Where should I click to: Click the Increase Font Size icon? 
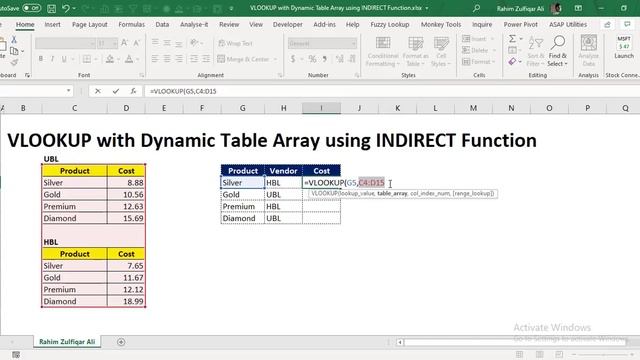(x=124, y=43)
